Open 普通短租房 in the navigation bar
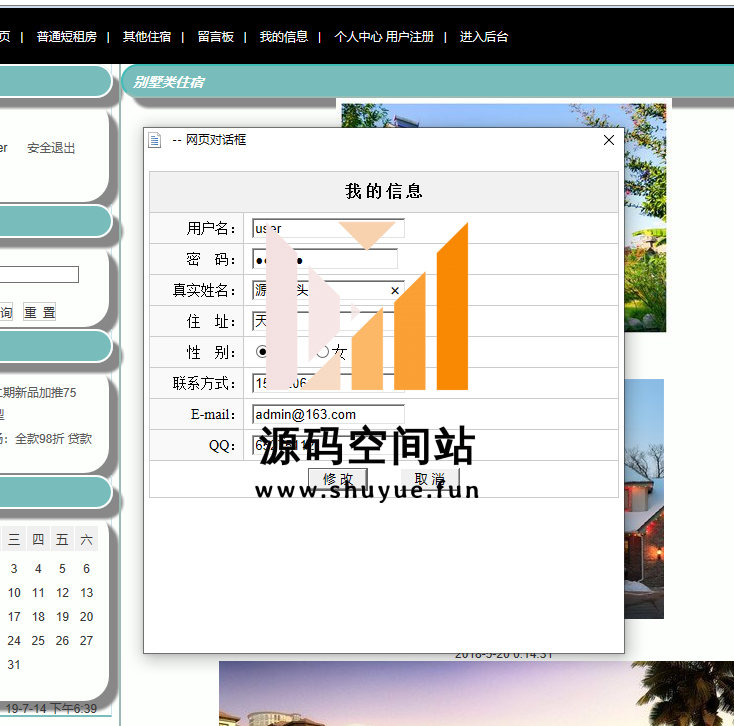The image size is (734, 726). [x=66, y=37]
